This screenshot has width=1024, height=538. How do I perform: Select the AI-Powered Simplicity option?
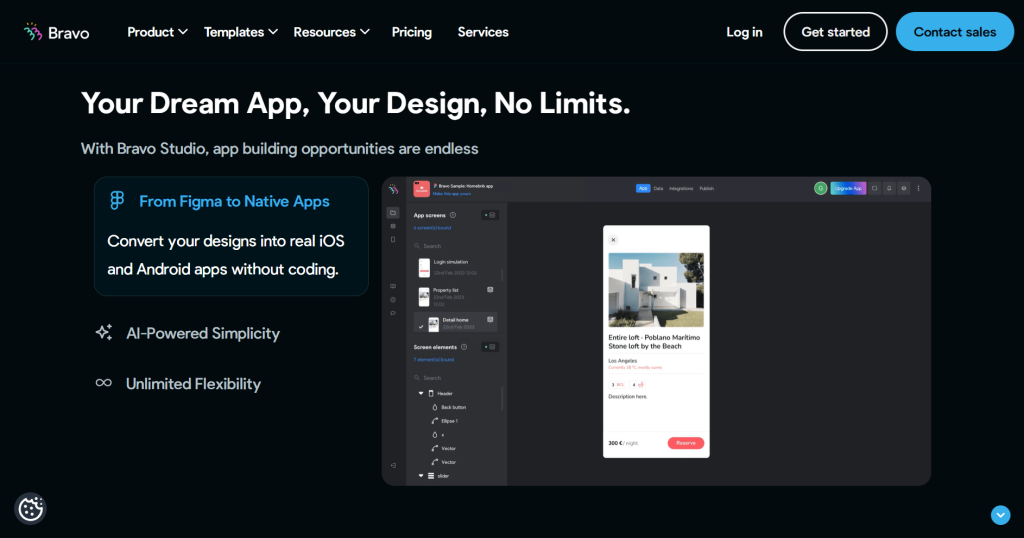point(188,333)
